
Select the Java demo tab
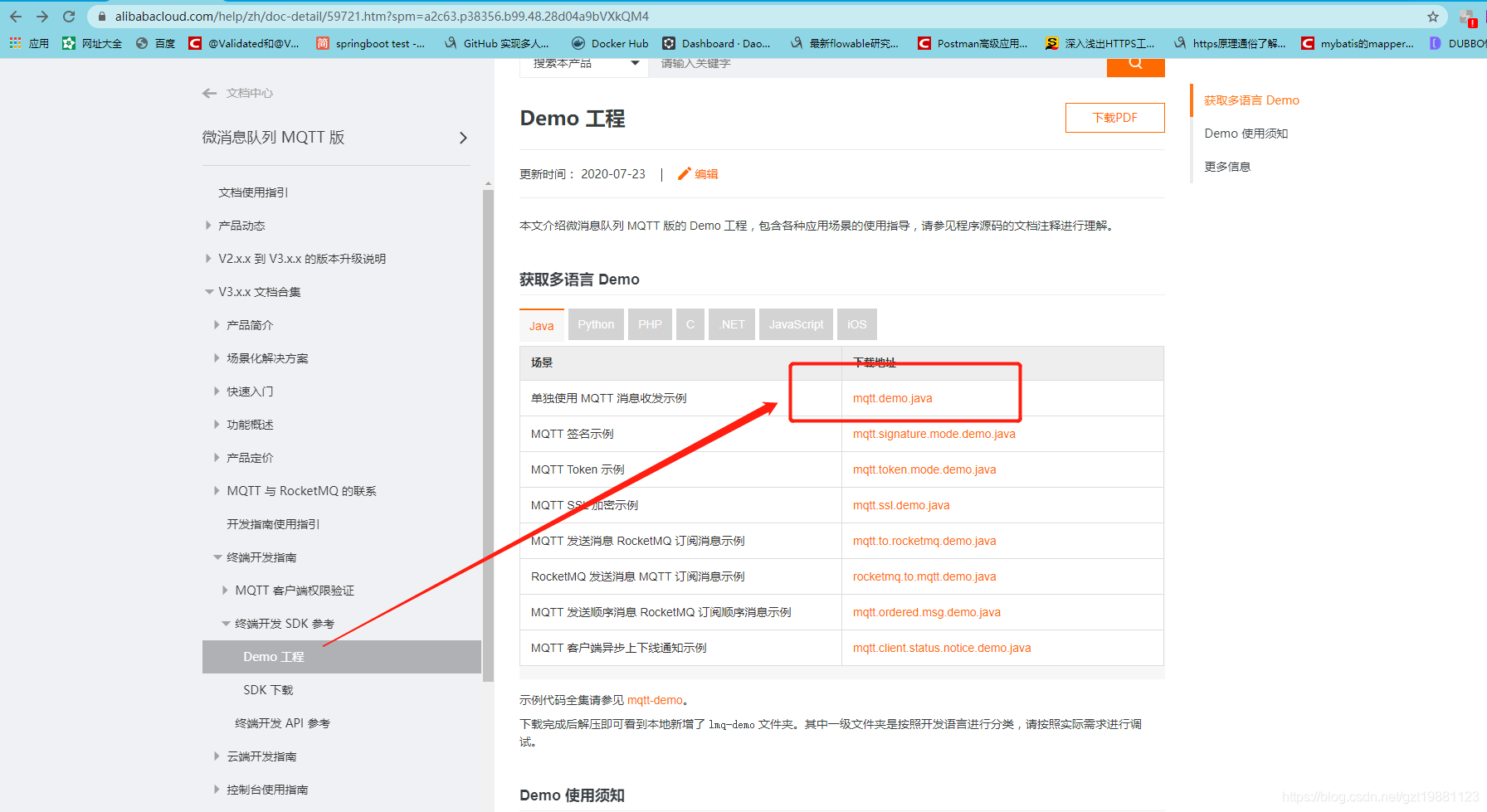542,325
